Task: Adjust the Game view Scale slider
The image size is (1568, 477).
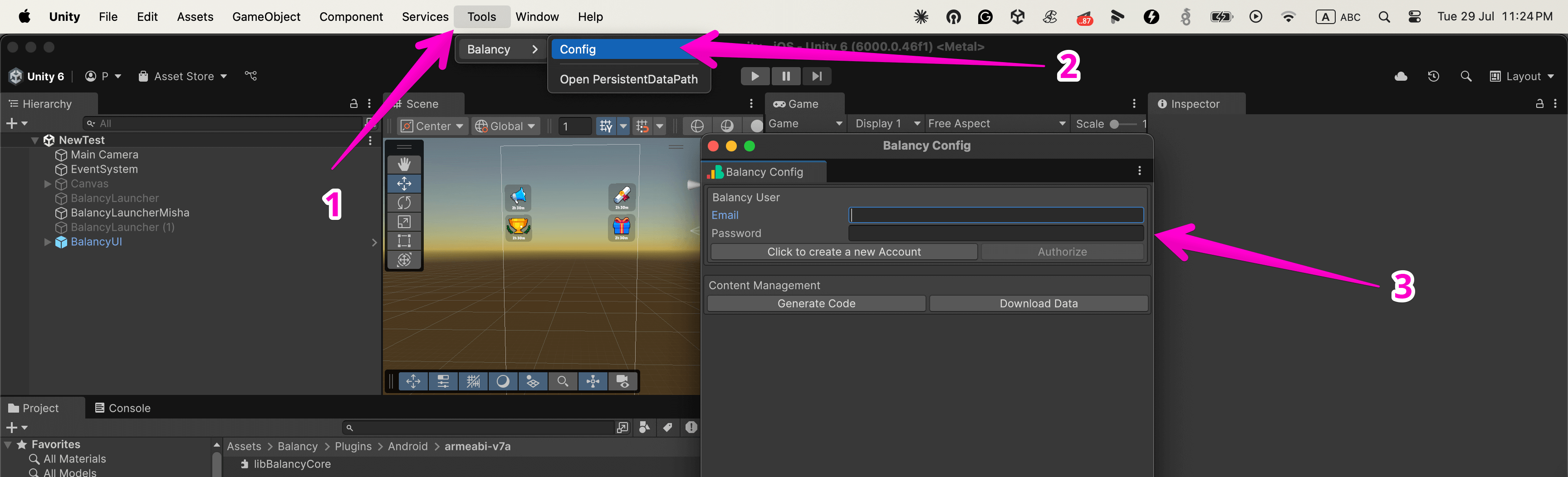Action: pyautogui.click(x=1115, y=124)
